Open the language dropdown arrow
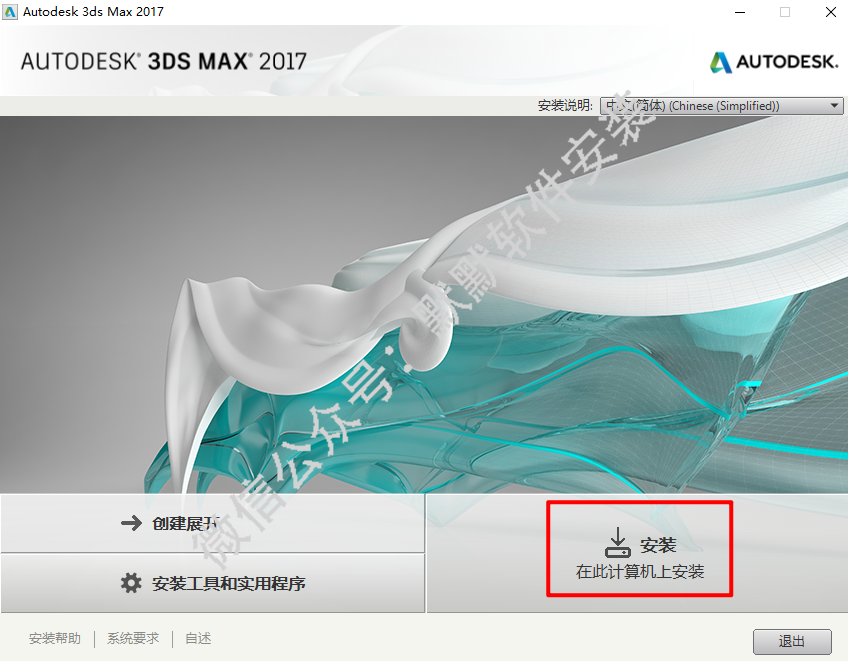848x661 pixels. point(835,105)
